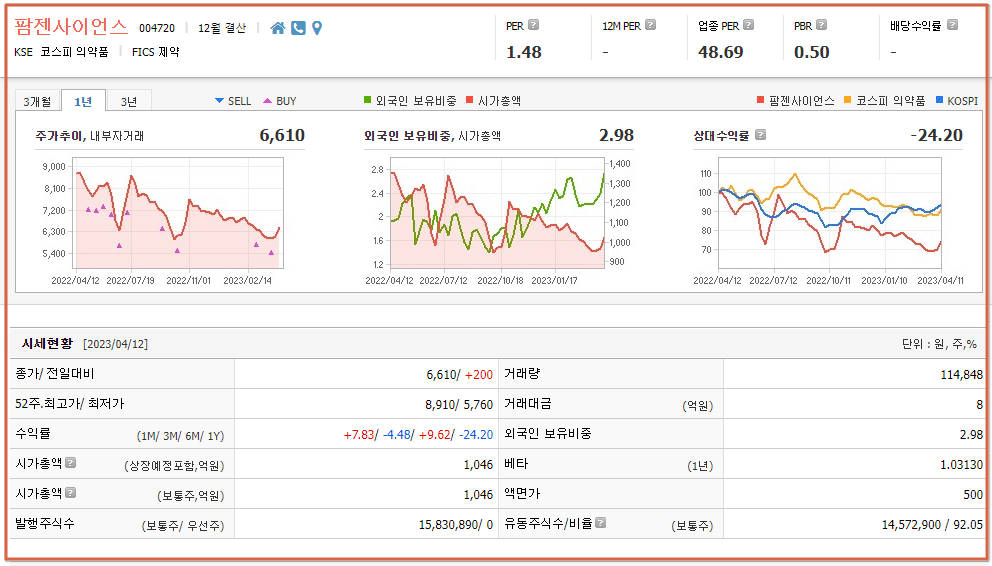Open help icon next to 12M PER
The height and width of the screenshot is (566, 992).
(x=650, y=25)
